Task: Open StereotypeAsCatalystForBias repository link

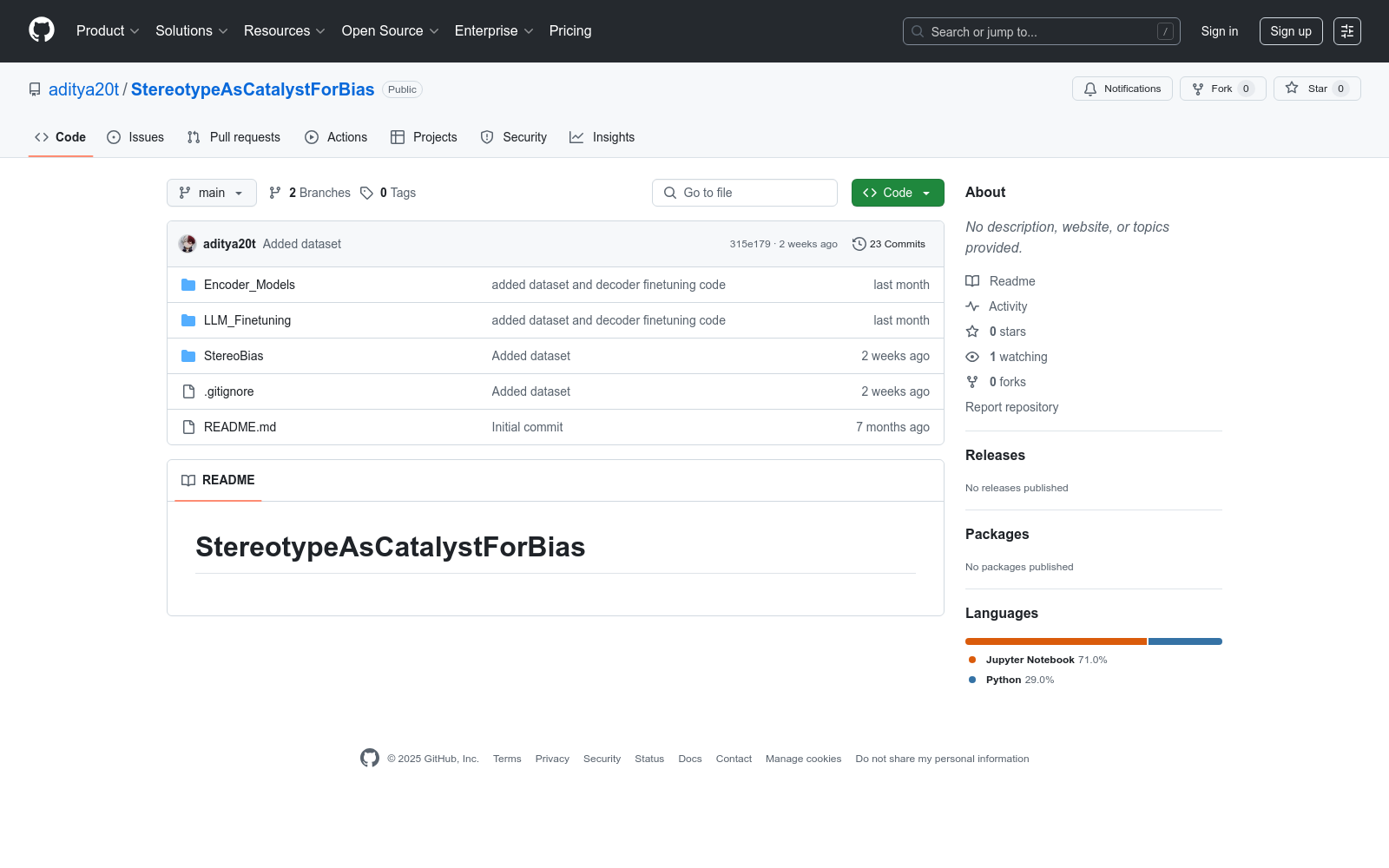Action: pos(253,89)
